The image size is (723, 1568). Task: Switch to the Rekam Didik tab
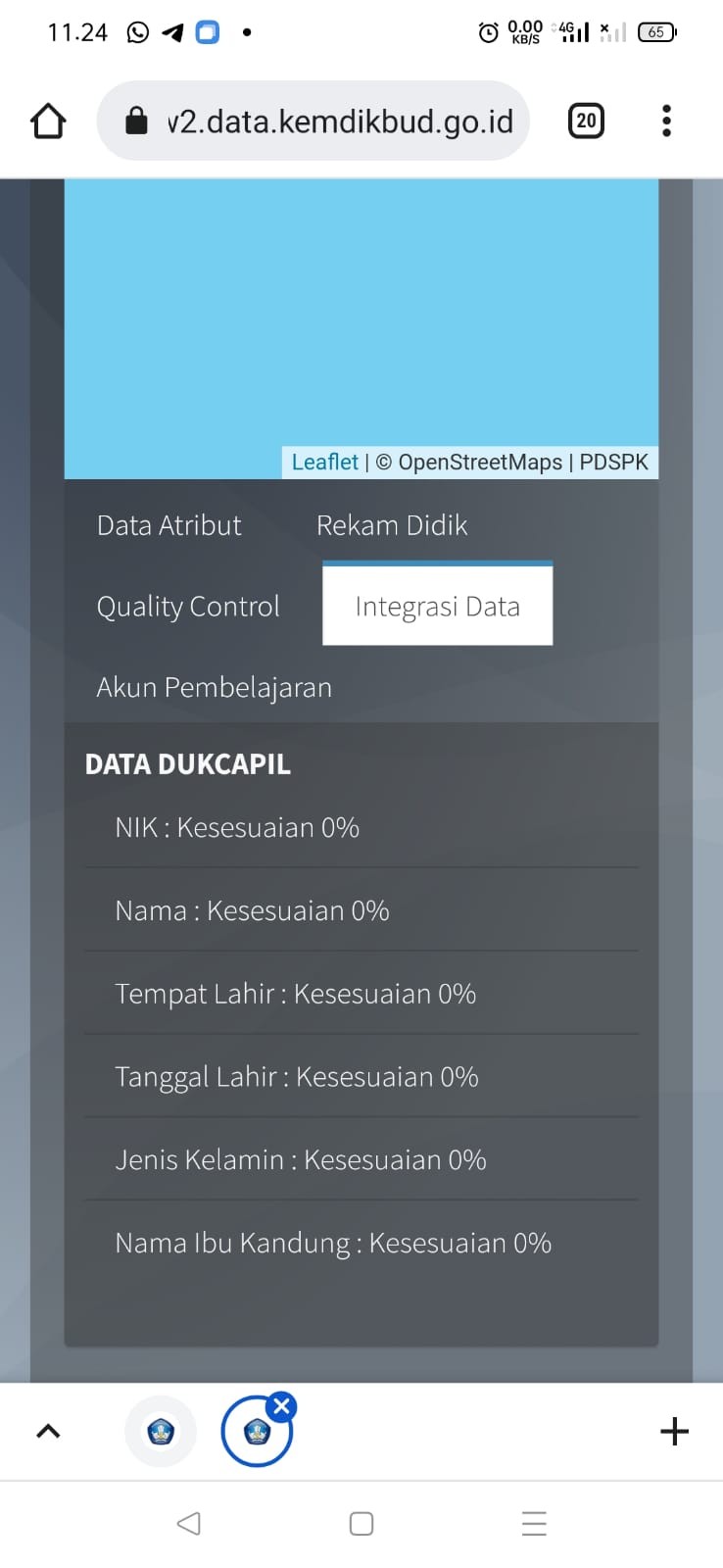392,525
